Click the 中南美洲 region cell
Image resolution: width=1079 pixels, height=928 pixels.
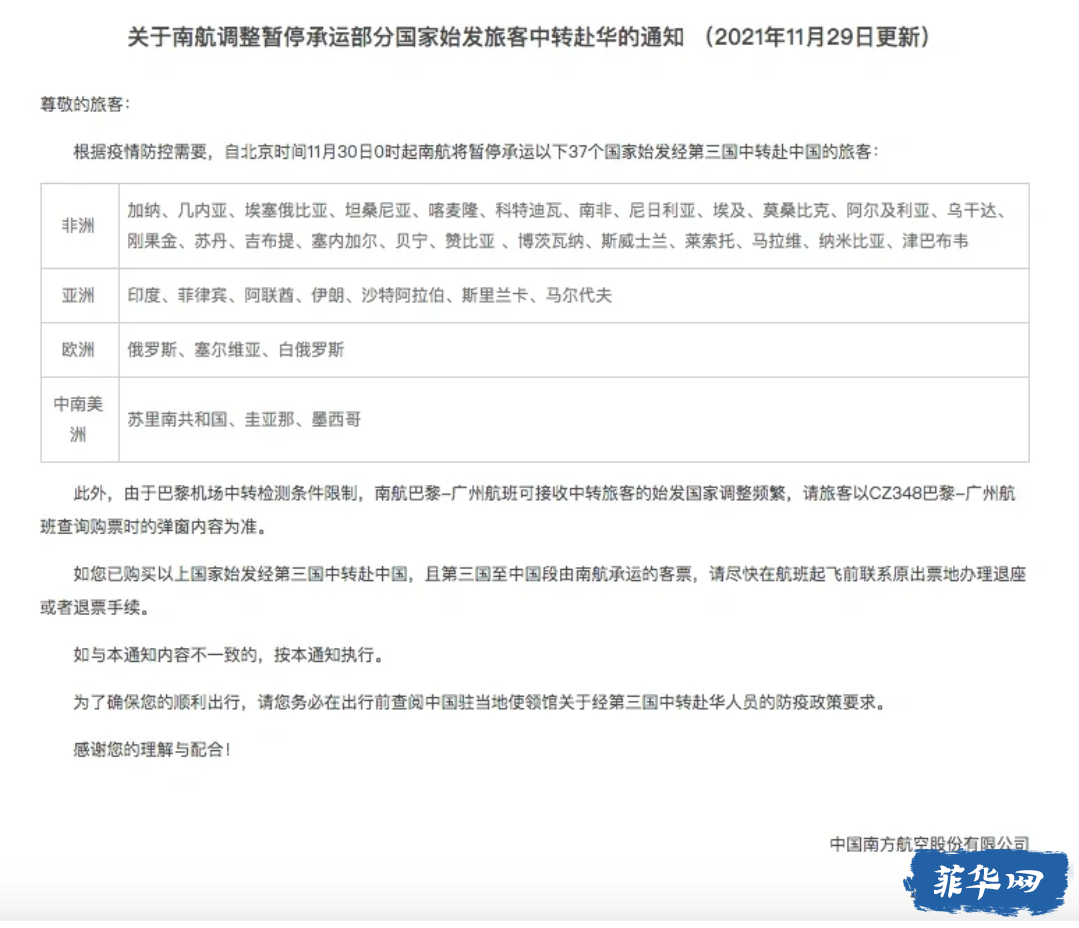80,419
